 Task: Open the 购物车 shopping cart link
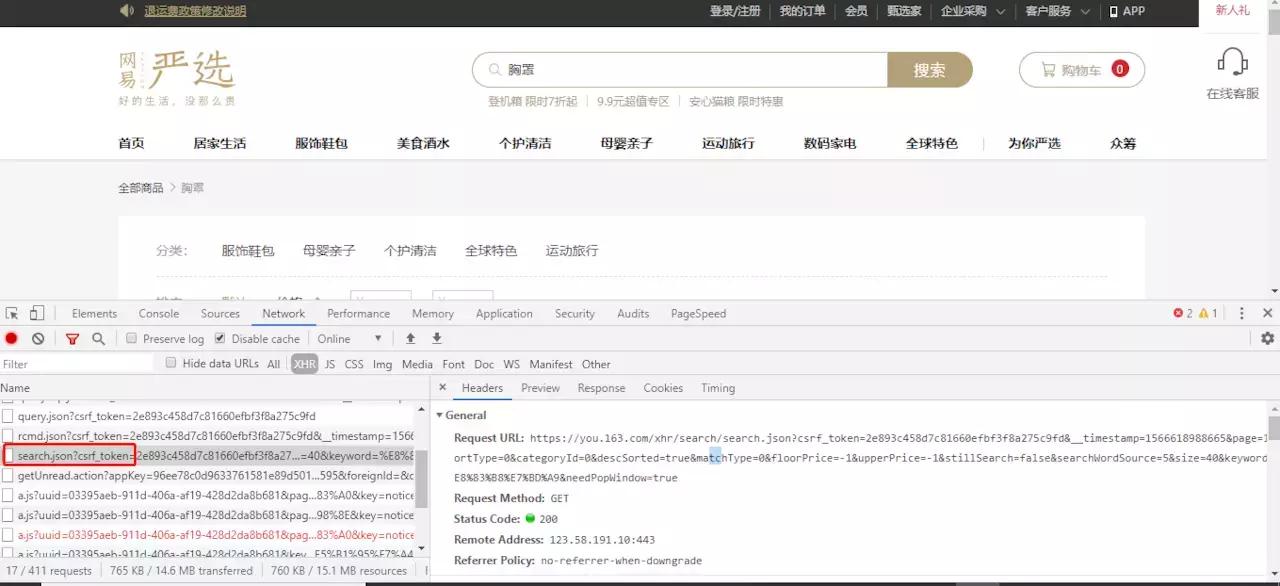coord(1081,70)
